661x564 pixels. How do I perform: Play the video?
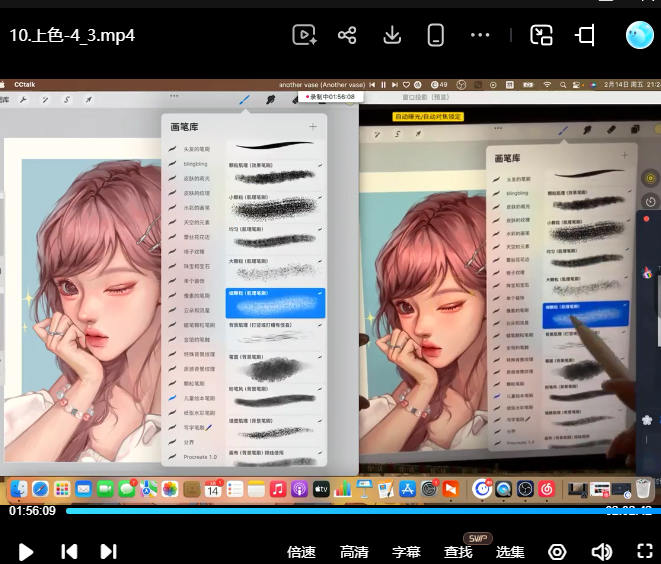pyautogui.click(x=26, y=551)
